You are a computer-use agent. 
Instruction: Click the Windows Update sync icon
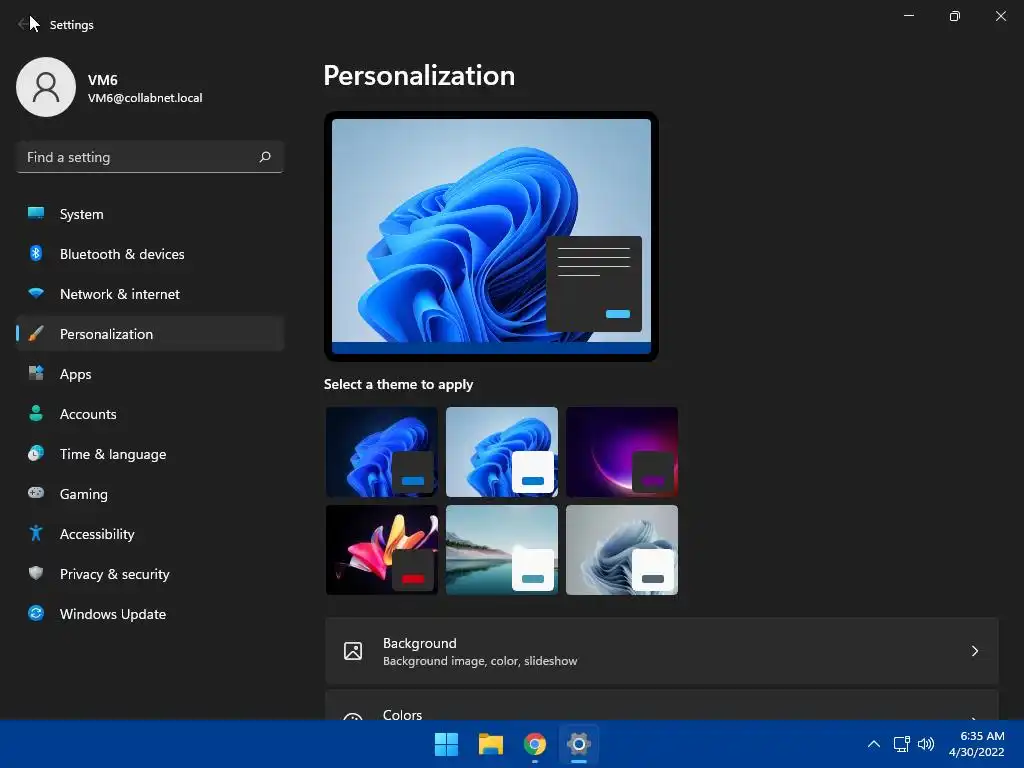click(36, 613)
